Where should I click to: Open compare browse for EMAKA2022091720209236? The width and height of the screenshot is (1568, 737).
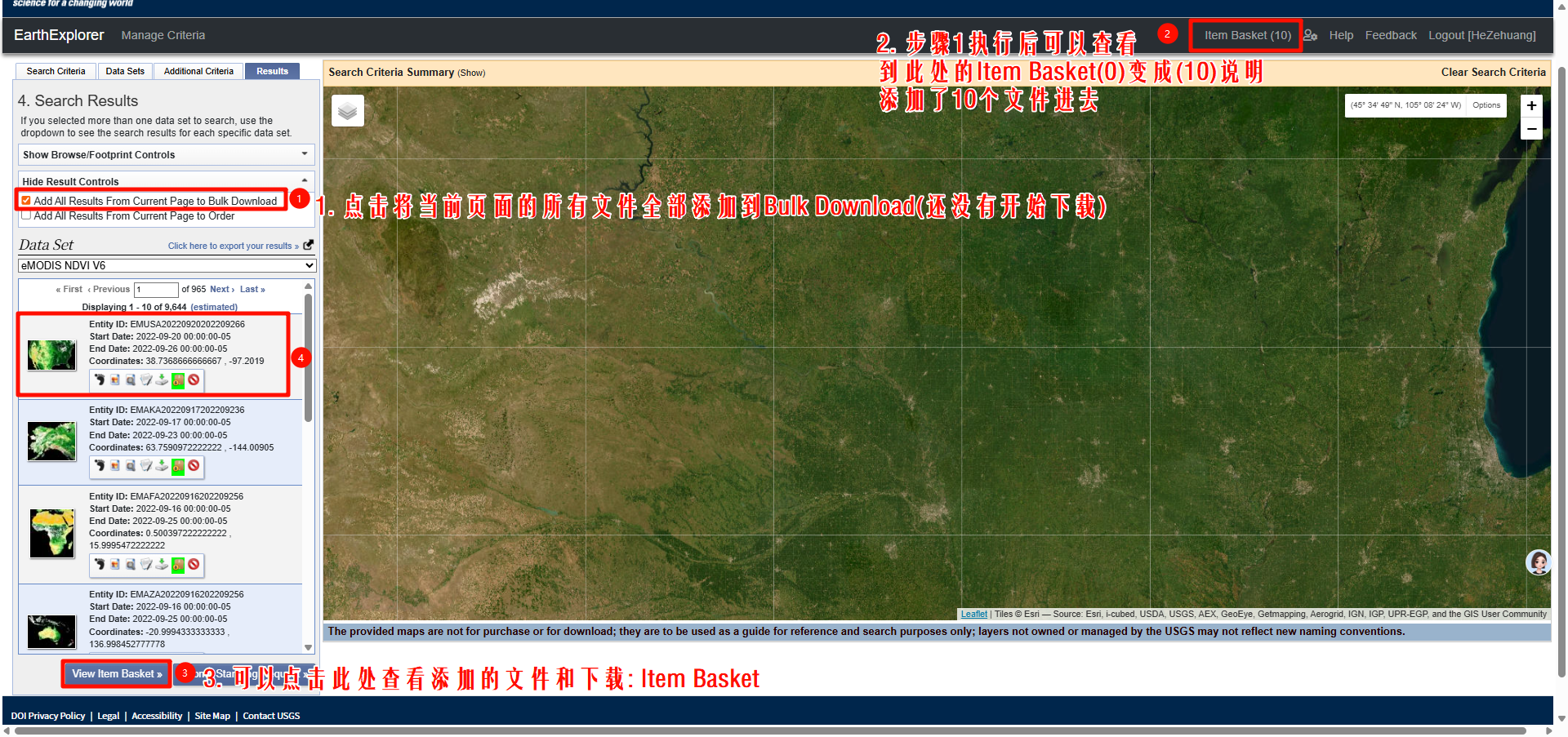point(131,465)
